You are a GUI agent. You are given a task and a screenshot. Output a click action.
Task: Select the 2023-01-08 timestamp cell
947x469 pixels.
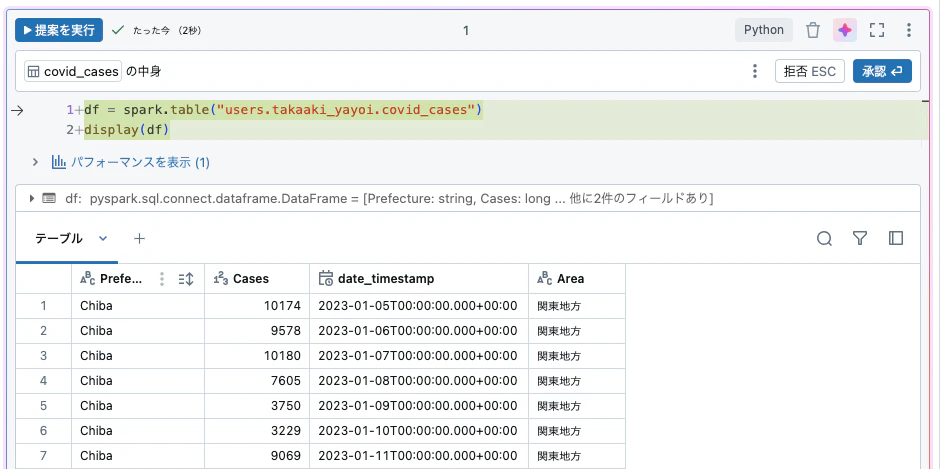point(419,381)
